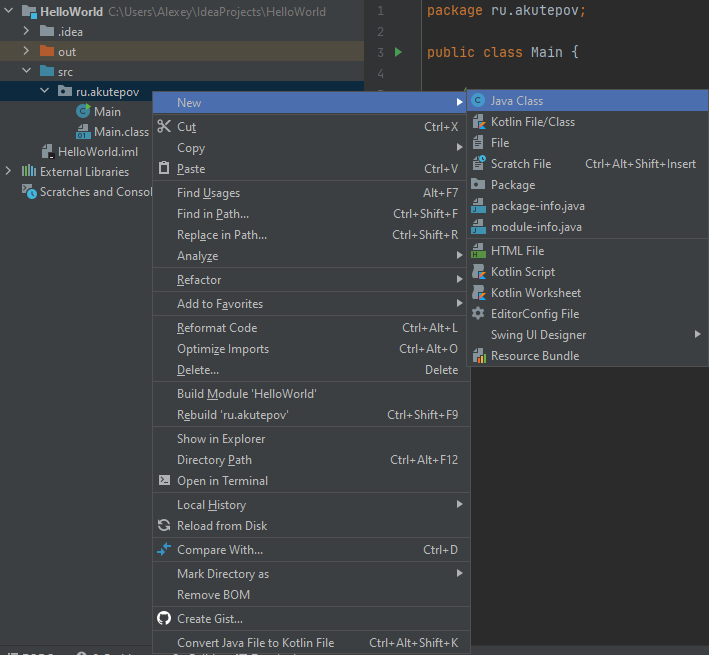Collapse the HelloWorld project root
709x655 pixels.
coord(9,9)
